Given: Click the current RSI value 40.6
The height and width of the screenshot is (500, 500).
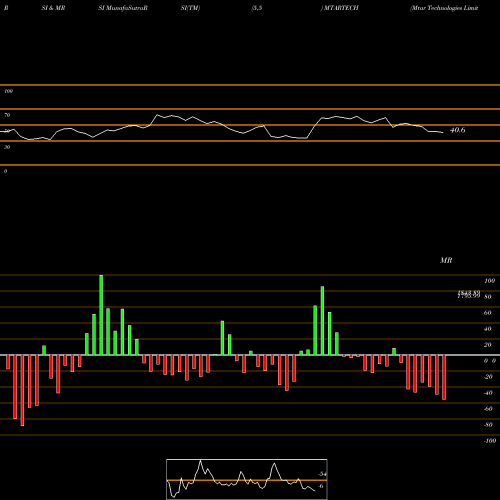Looking at the screenshot, I should (x=458, y=130).
